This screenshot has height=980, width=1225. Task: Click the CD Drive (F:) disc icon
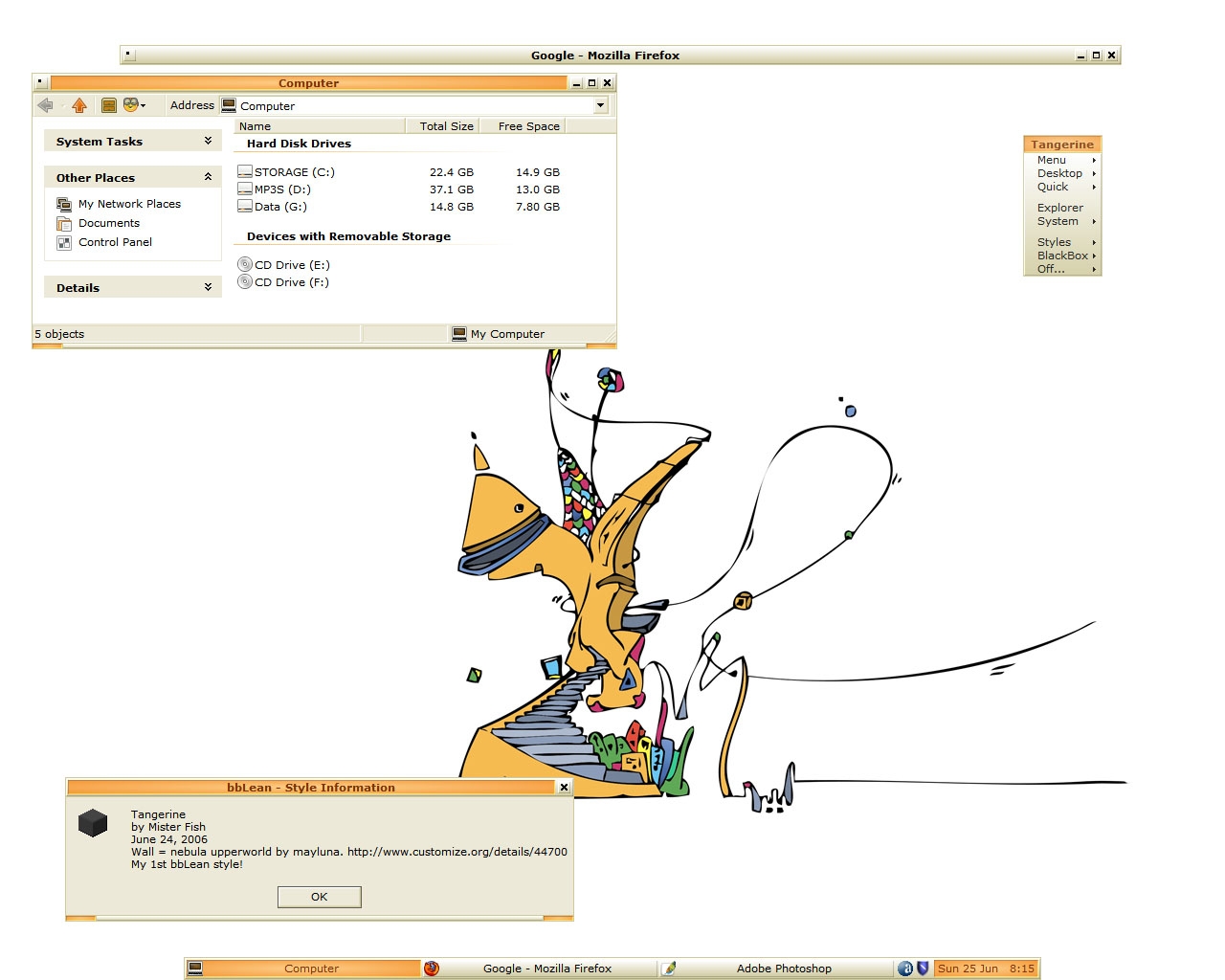245,282
